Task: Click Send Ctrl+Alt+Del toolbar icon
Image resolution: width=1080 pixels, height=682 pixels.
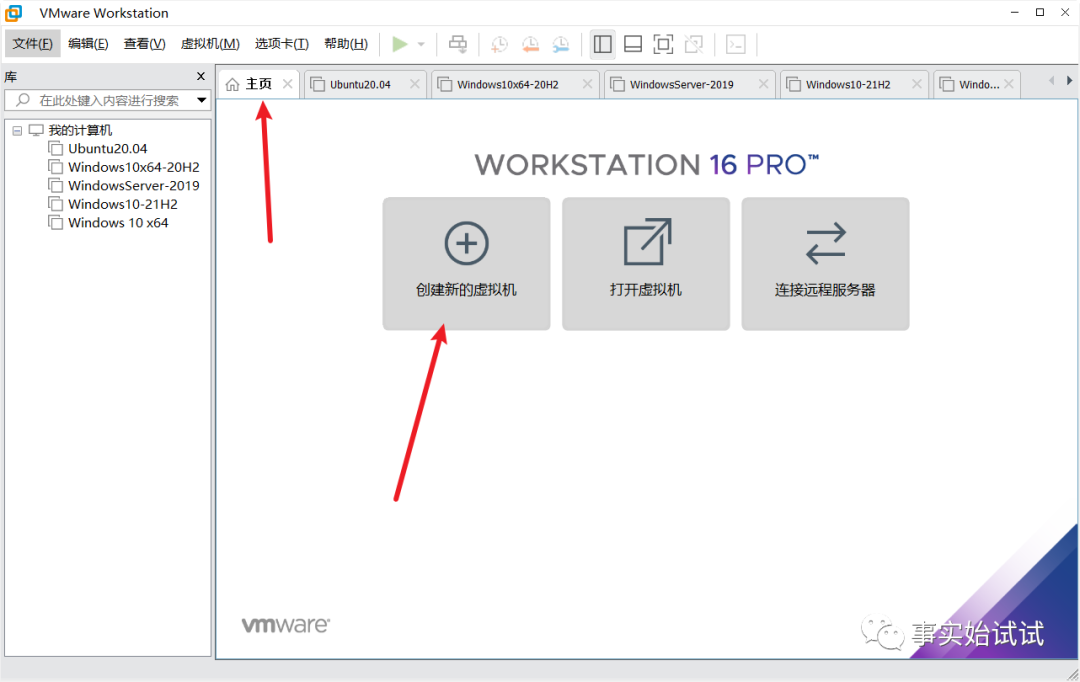Action: (x=457, y=44)
